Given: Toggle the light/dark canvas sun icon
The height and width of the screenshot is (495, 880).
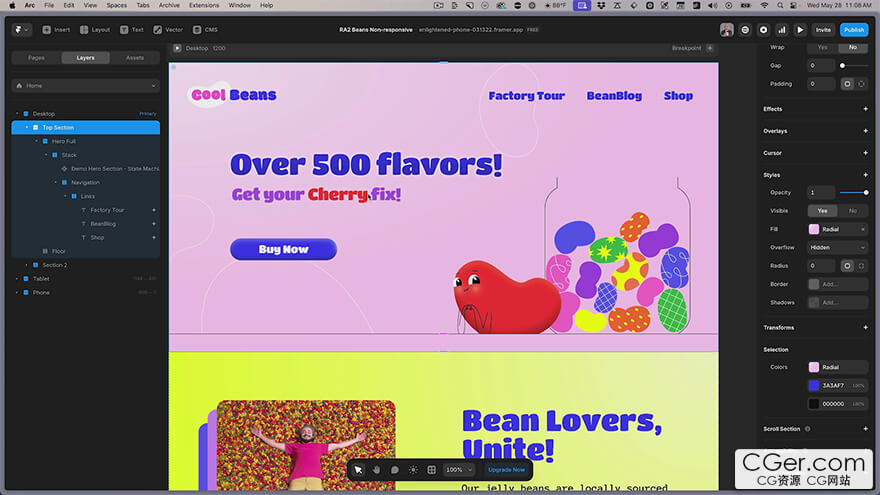Looking at the screenshot, I should (413, 469).
